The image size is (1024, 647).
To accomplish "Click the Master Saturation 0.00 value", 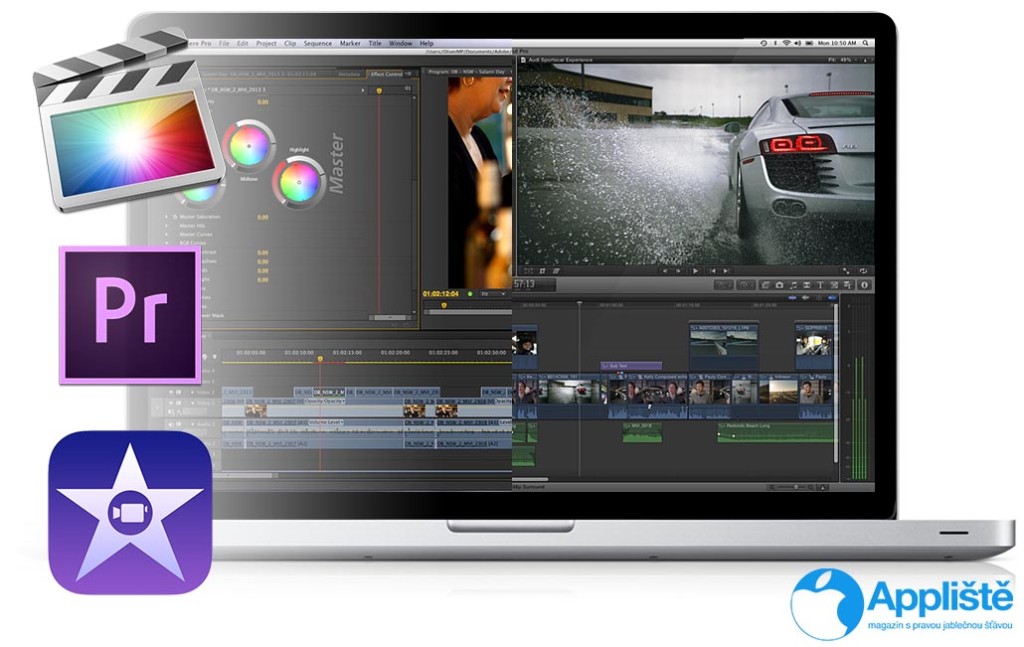I will [x=263, y=217].
